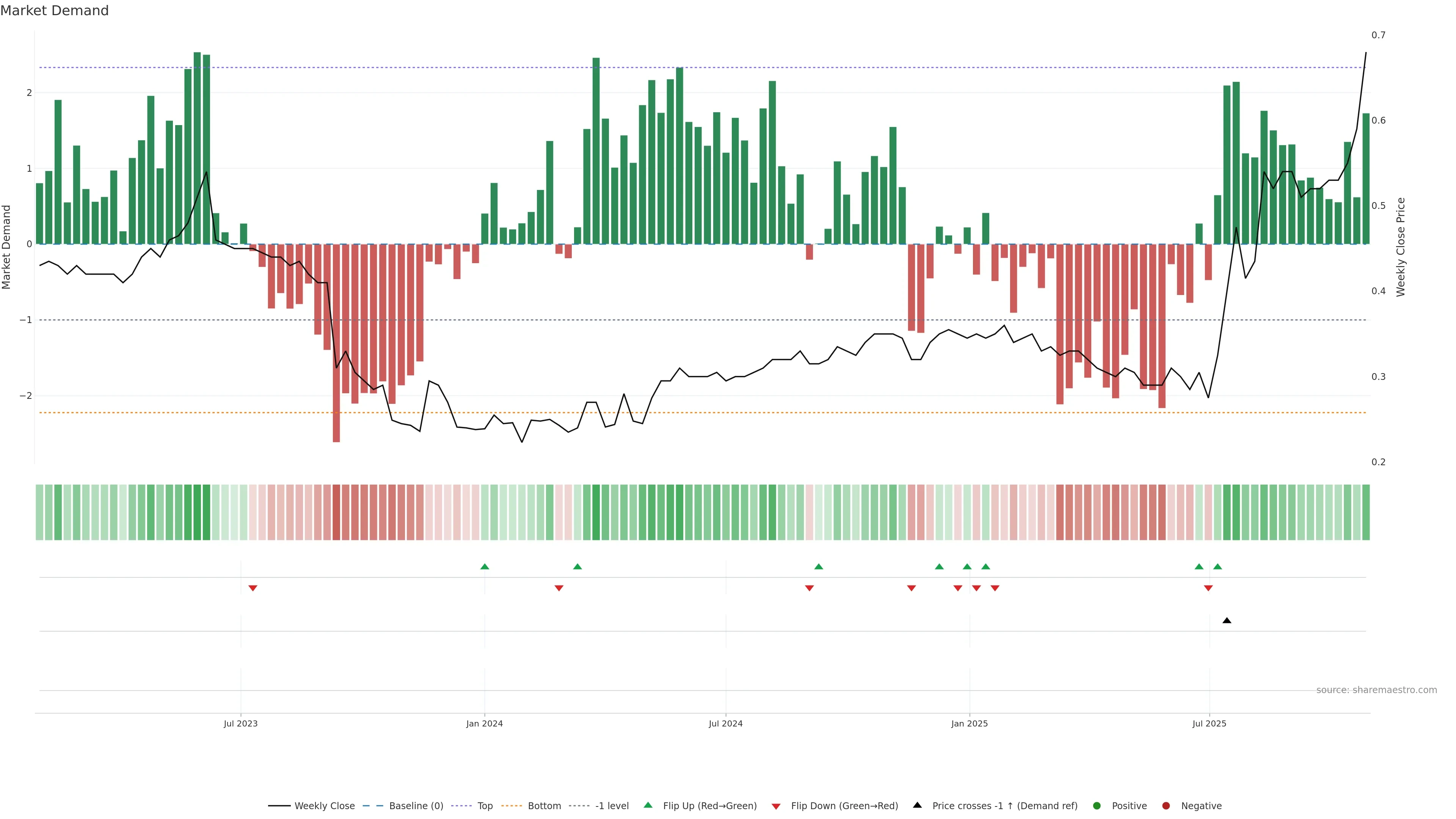Image resolution: width=1456 pixels, height=819 pixels.
Task: Click the Flip Up green triangle legend icon
Action: (x=648, y=805)
